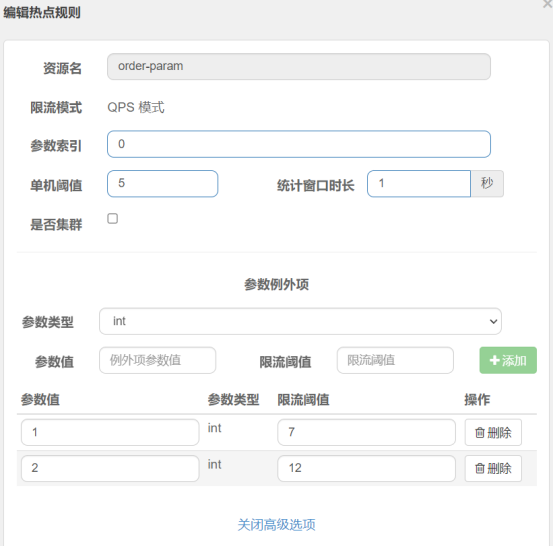Close the edit hotspot rule dialog
Image resolution: width=553 pixels, height=546 pixels.
(x=548, y=4)
